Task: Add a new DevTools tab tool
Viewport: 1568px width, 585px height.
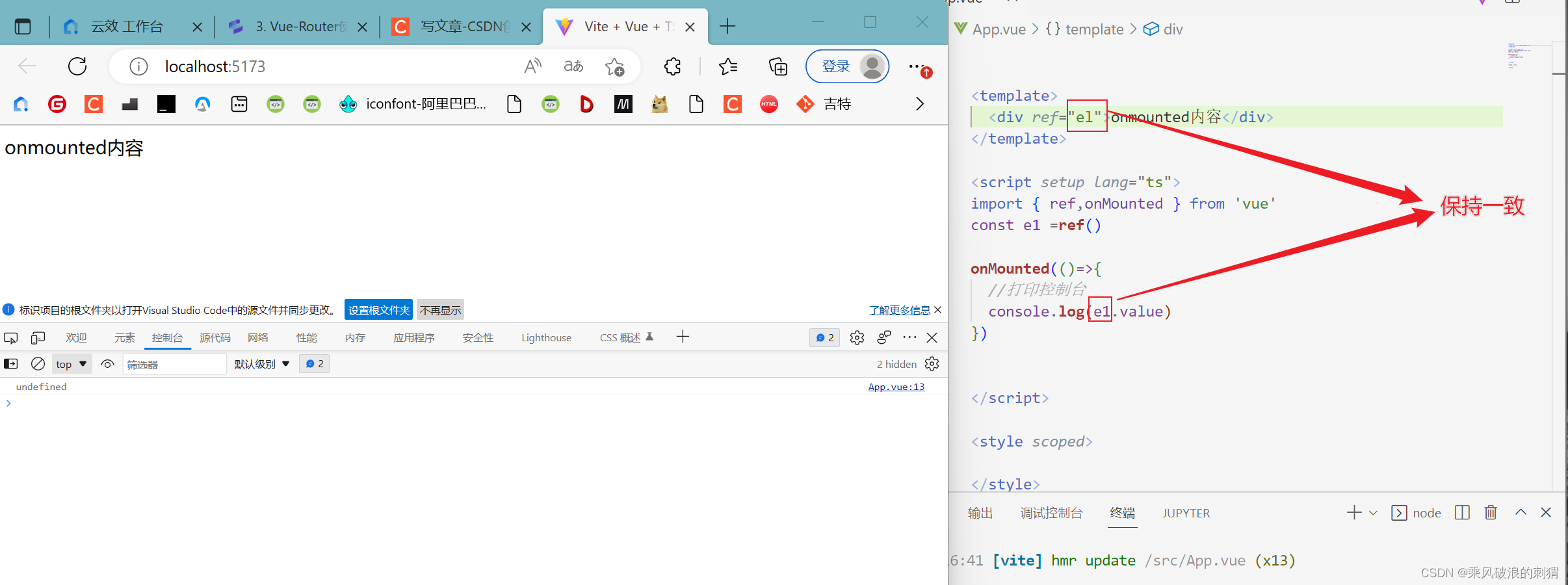Action: point(683,337)
